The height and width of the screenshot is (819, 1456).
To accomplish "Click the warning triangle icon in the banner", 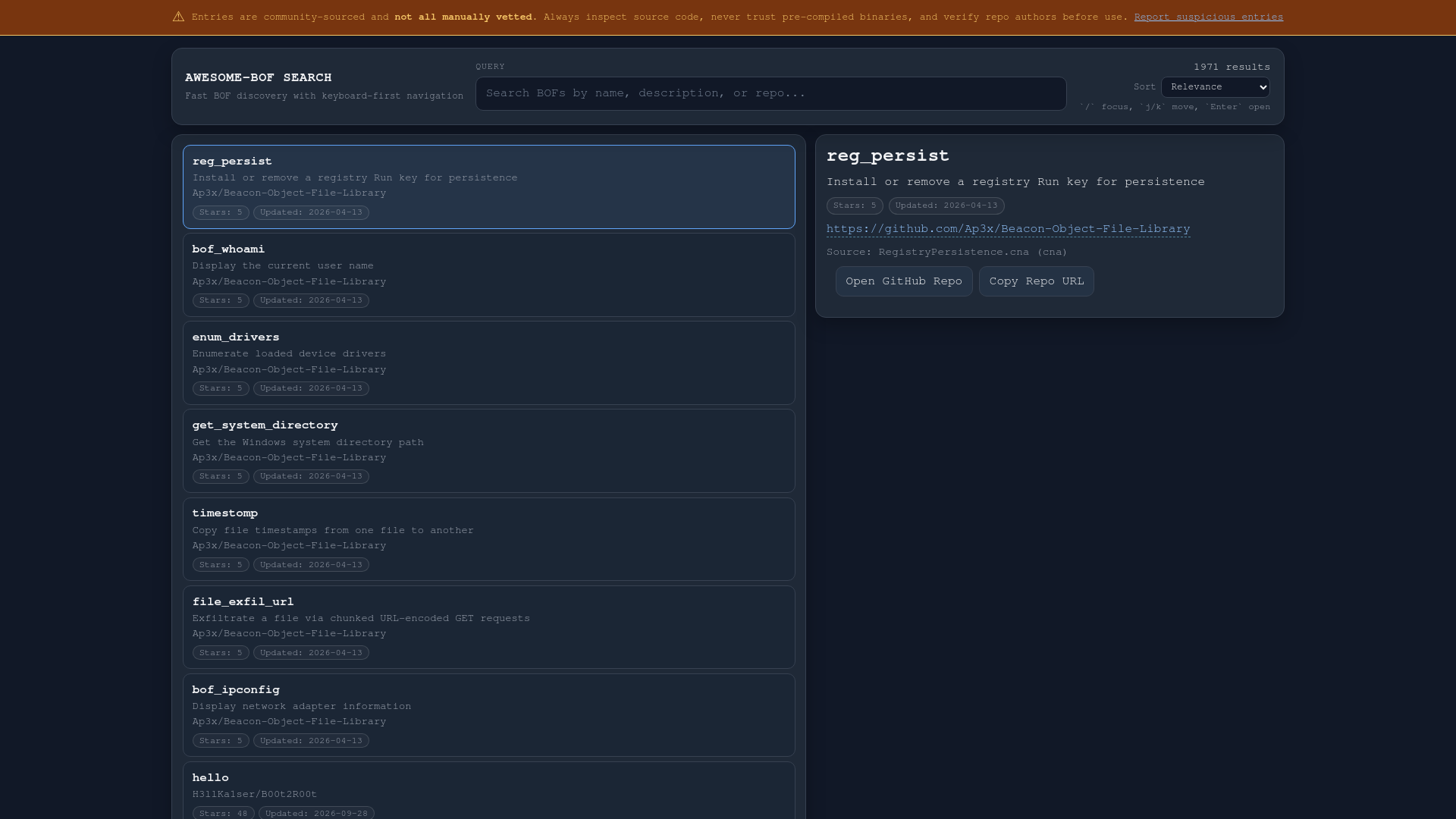I will (178, 17).
